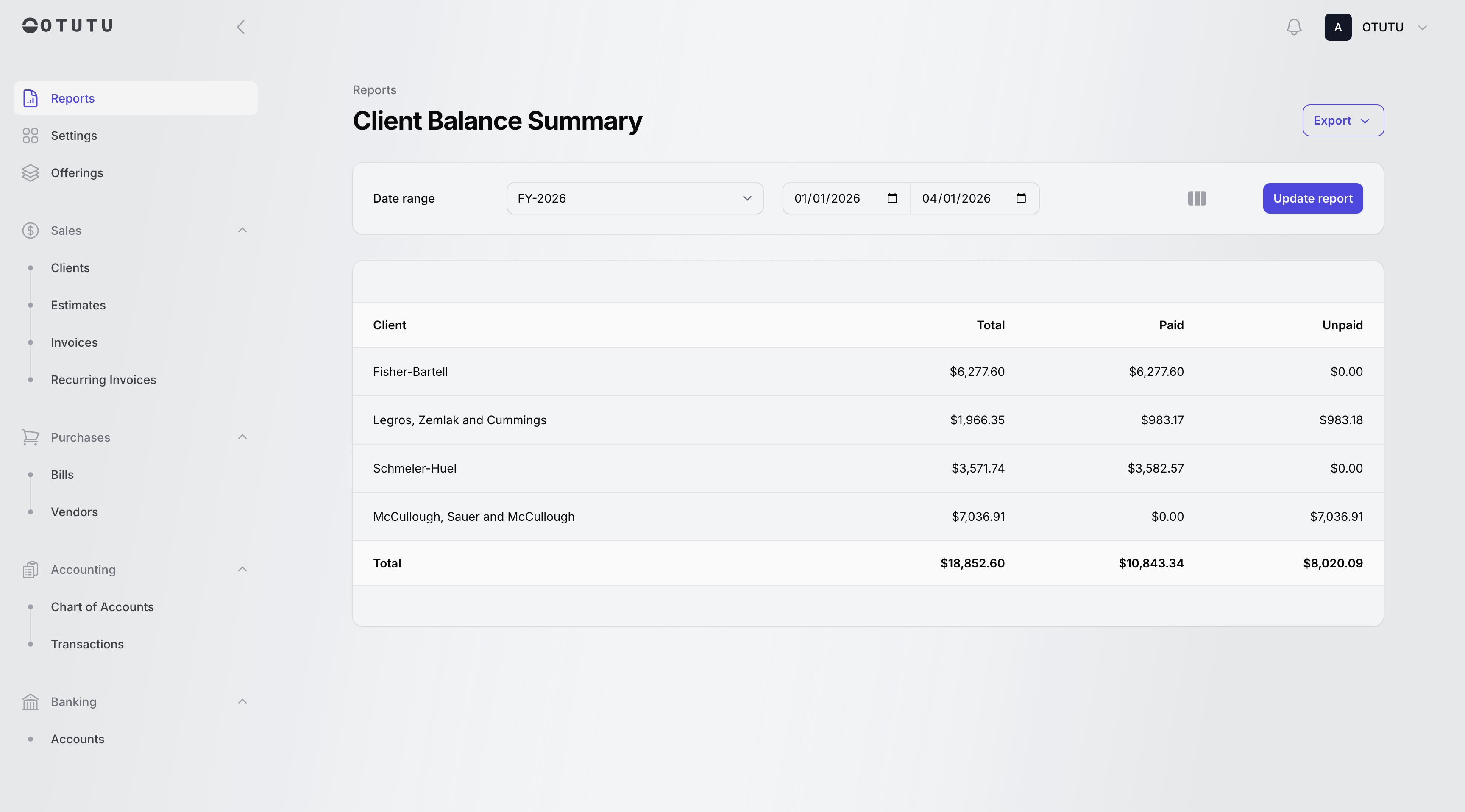Click the column layout icon
Viewport: 1465px width, 812px height.
pyautogui.click(x=1197, y=198)
